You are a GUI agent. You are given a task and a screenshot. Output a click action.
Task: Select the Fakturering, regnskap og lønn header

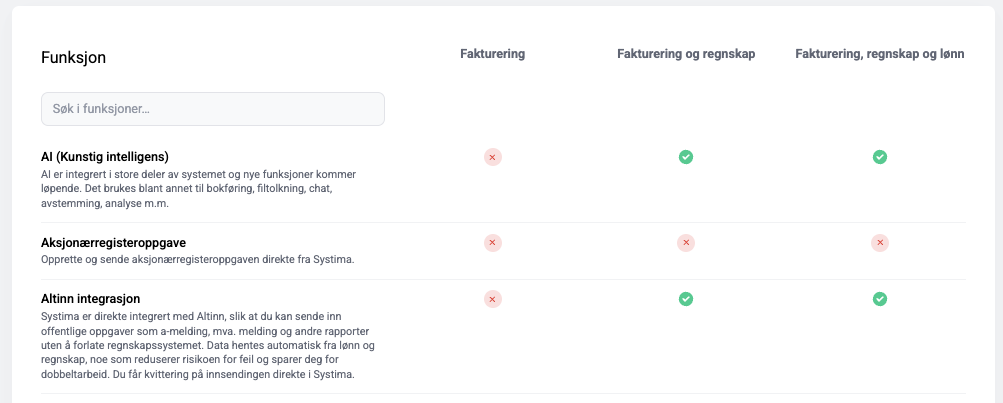(x=880, y=54)
